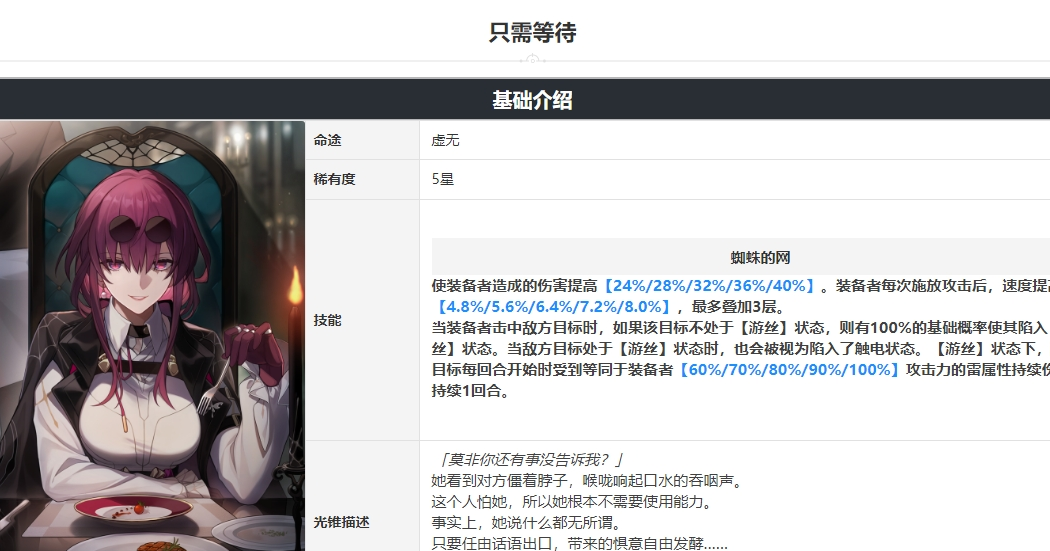This screenshot has width=1050, height=551.
Task: Click the ornament icon below the page title
Action: [x=532, y=60]
